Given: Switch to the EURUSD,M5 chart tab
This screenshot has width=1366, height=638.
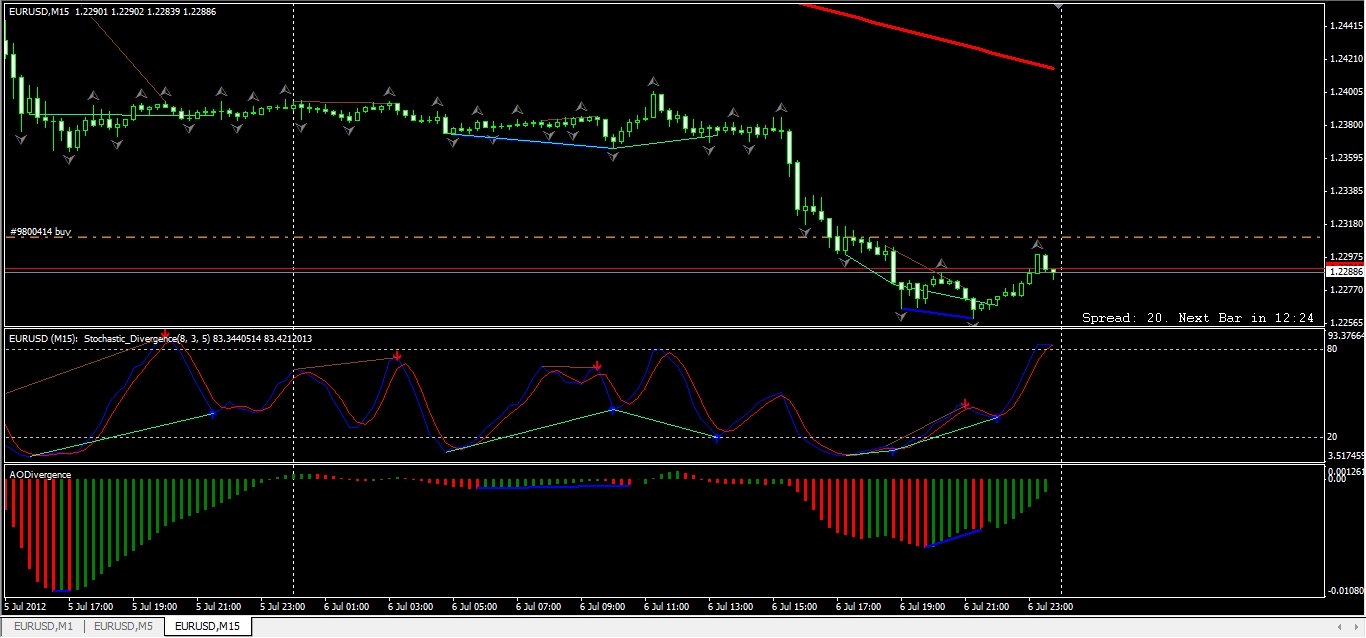Looking at the screenshot, I should (125, 627).
